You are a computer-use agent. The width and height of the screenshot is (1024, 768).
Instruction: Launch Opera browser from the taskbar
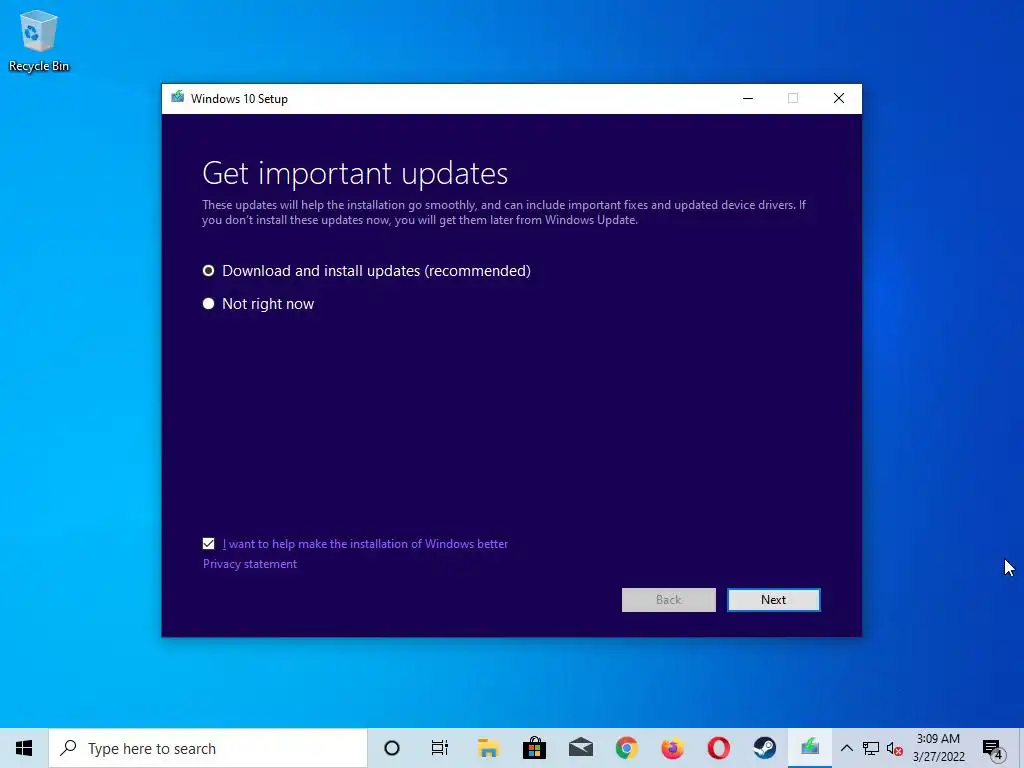tap(718, 748)
